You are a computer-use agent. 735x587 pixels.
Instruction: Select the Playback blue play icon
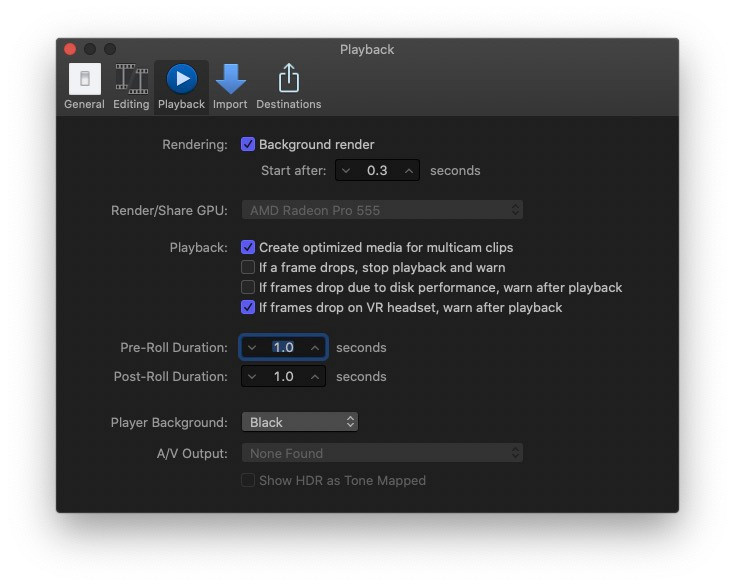(x=182, y=79)
